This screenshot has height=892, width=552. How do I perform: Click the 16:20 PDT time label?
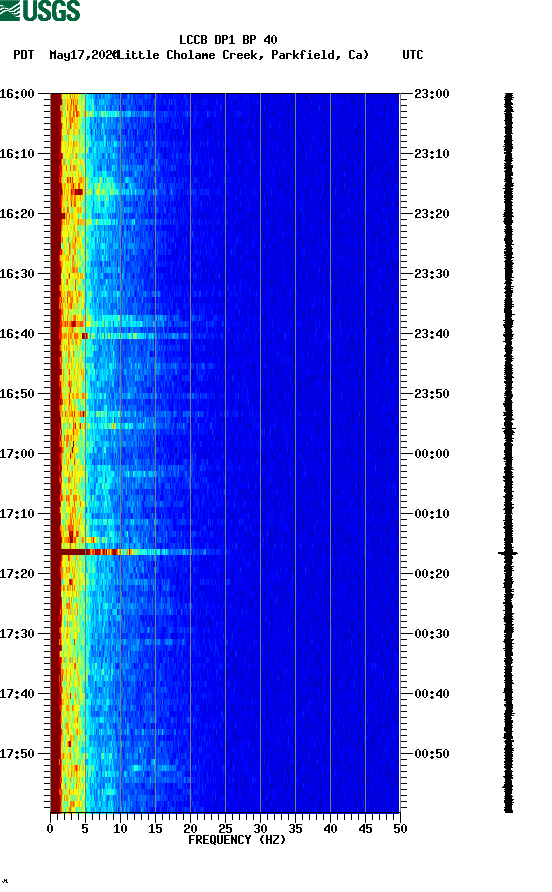click(17, 214)
